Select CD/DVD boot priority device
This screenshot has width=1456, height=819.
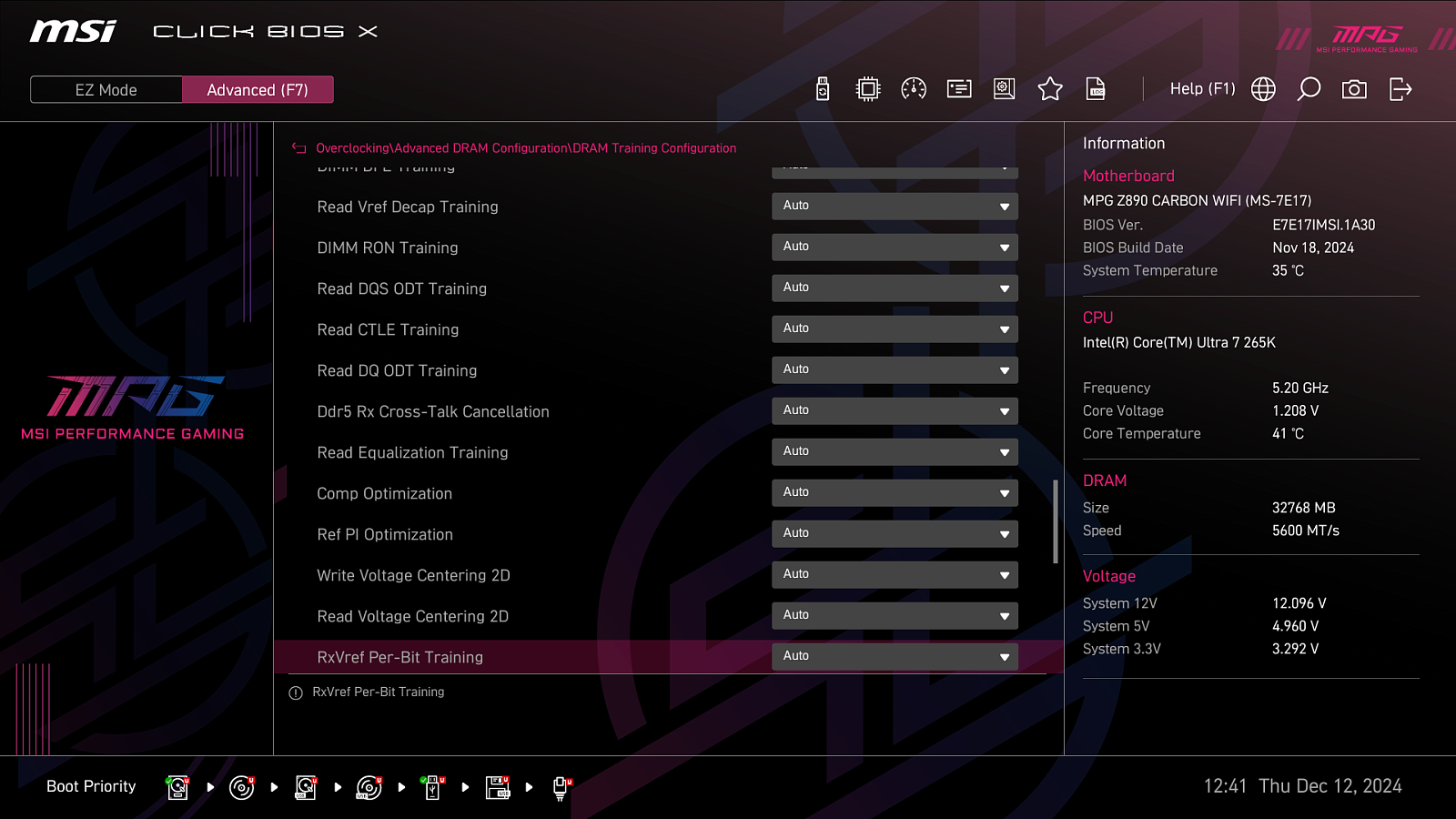point(241,787)
